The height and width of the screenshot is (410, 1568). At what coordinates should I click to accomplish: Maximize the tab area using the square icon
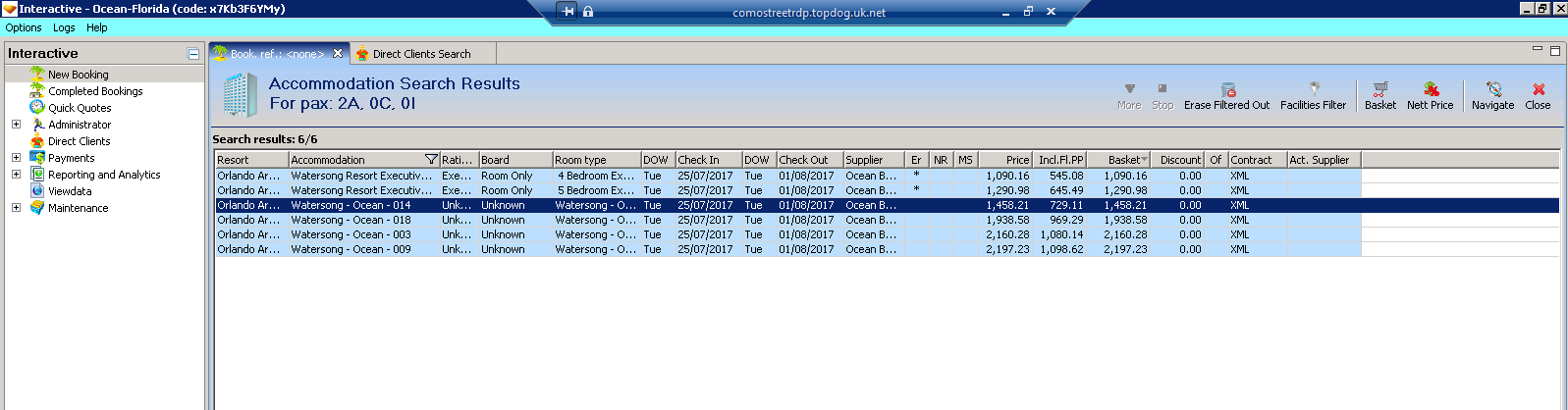point(1554,50)
